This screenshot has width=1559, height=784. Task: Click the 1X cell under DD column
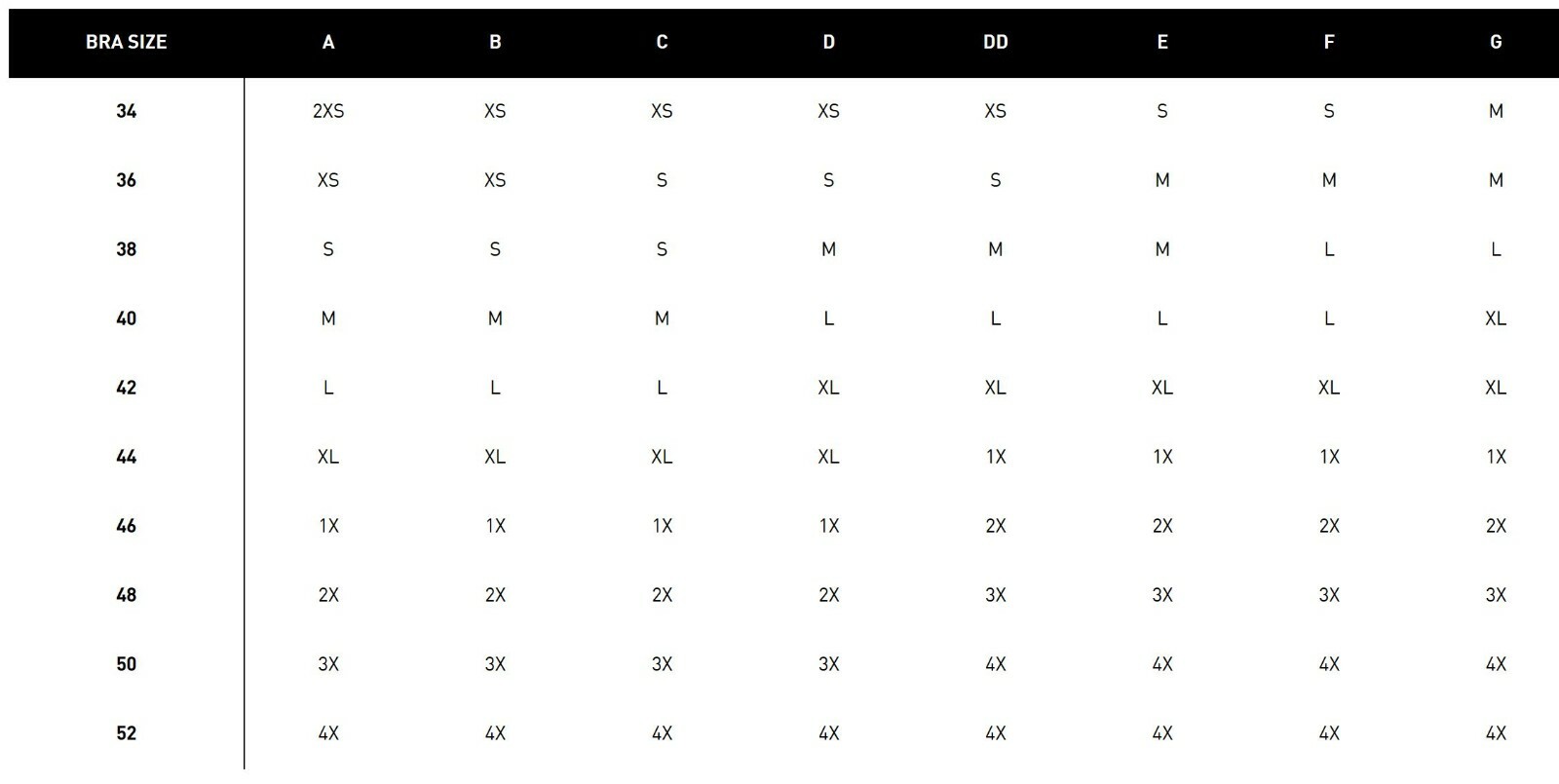point(995,457)
